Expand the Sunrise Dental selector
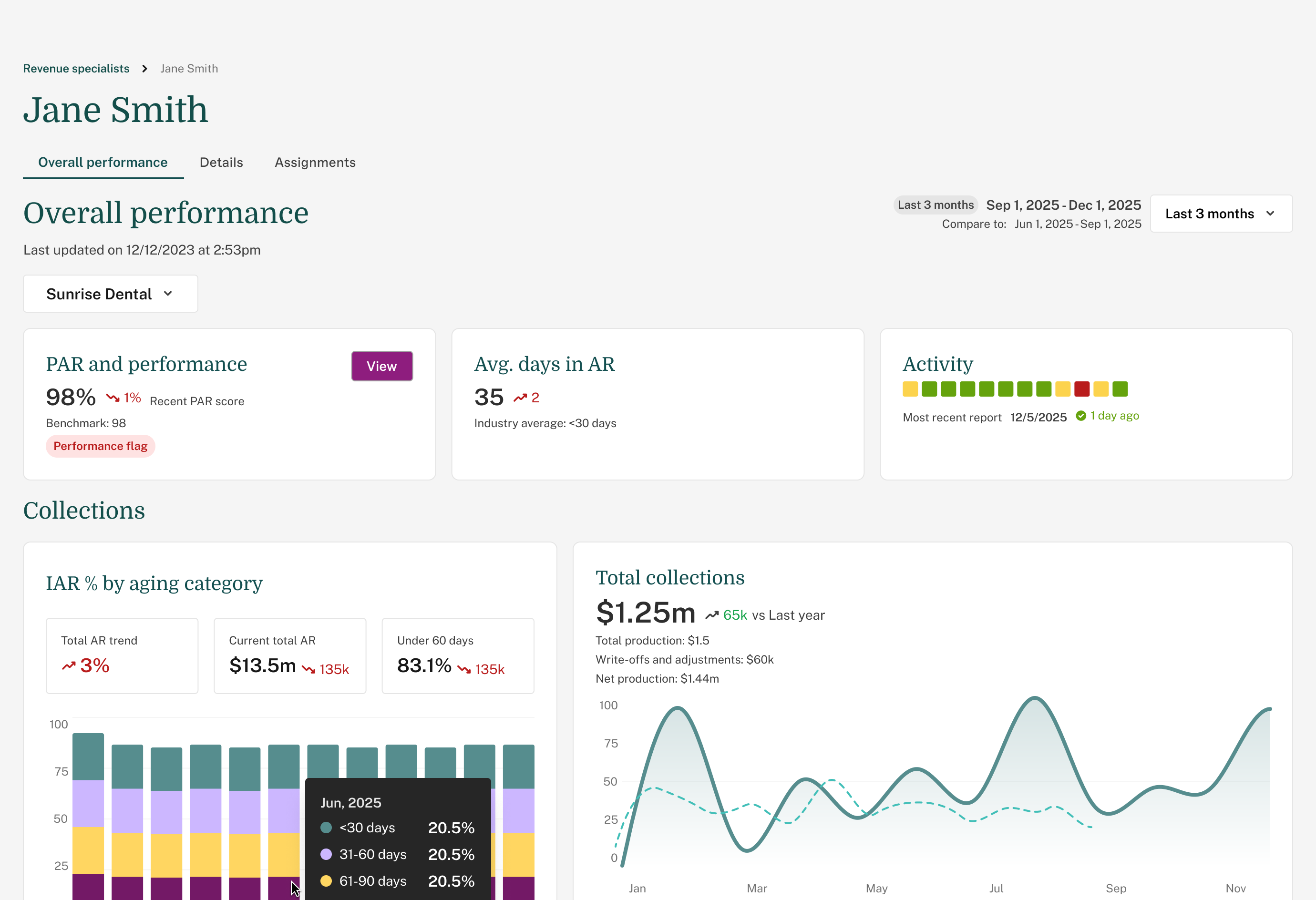The height and width of the screenshot is (900, 1316). pos(111,294)
